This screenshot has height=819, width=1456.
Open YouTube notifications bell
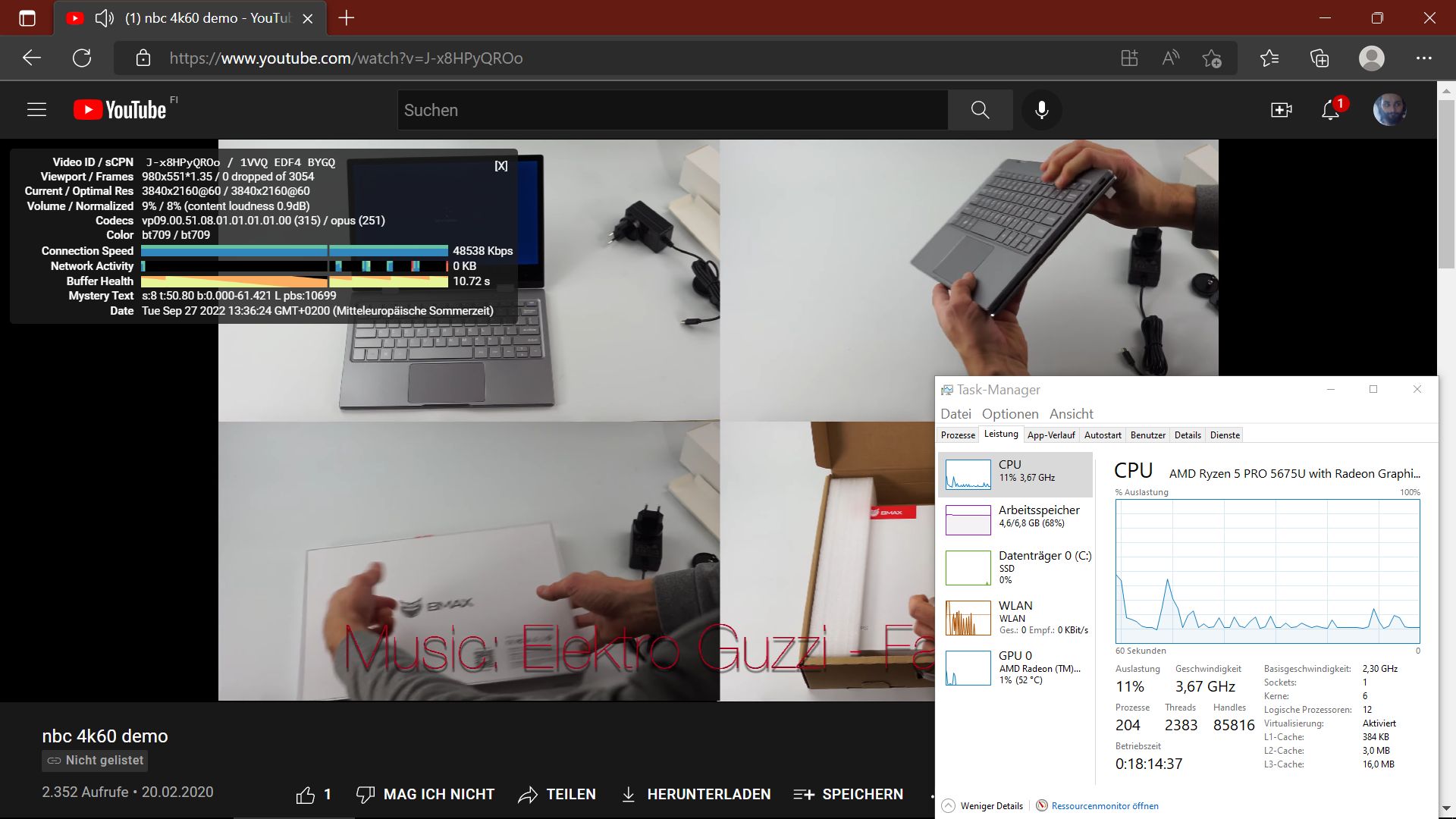(1330, 111)
